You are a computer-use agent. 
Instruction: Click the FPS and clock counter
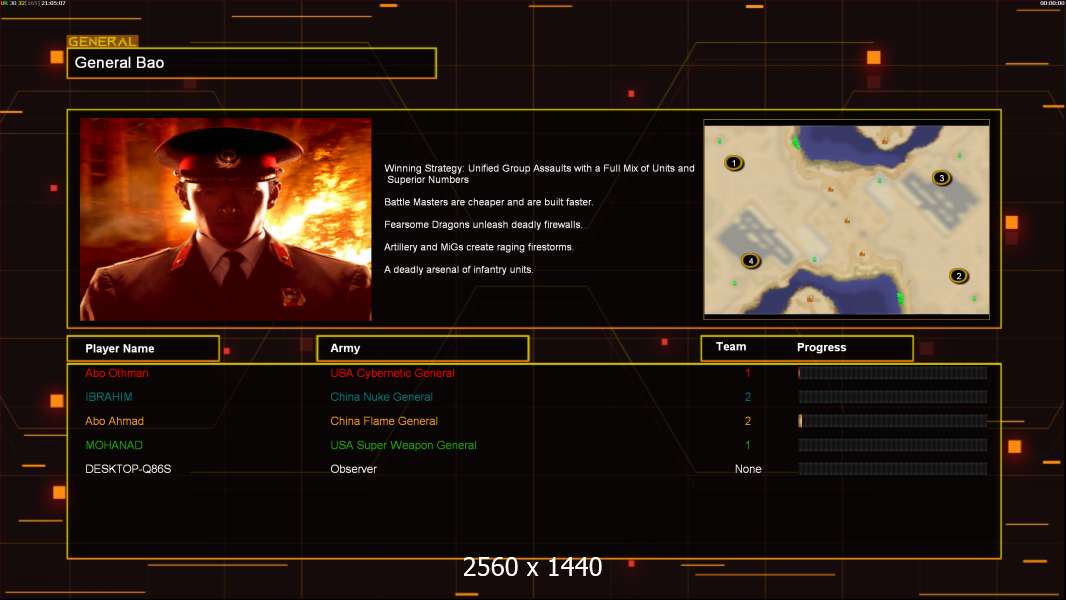pos(33,3)
